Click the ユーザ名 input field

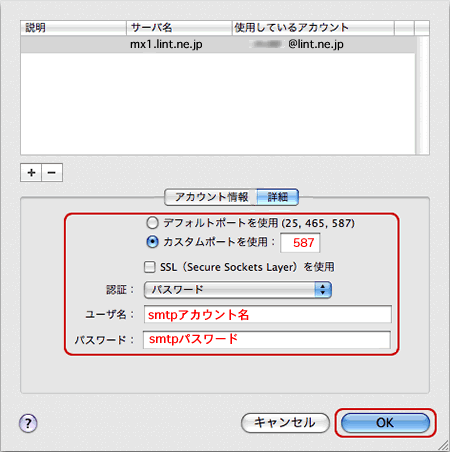point(268,314)
